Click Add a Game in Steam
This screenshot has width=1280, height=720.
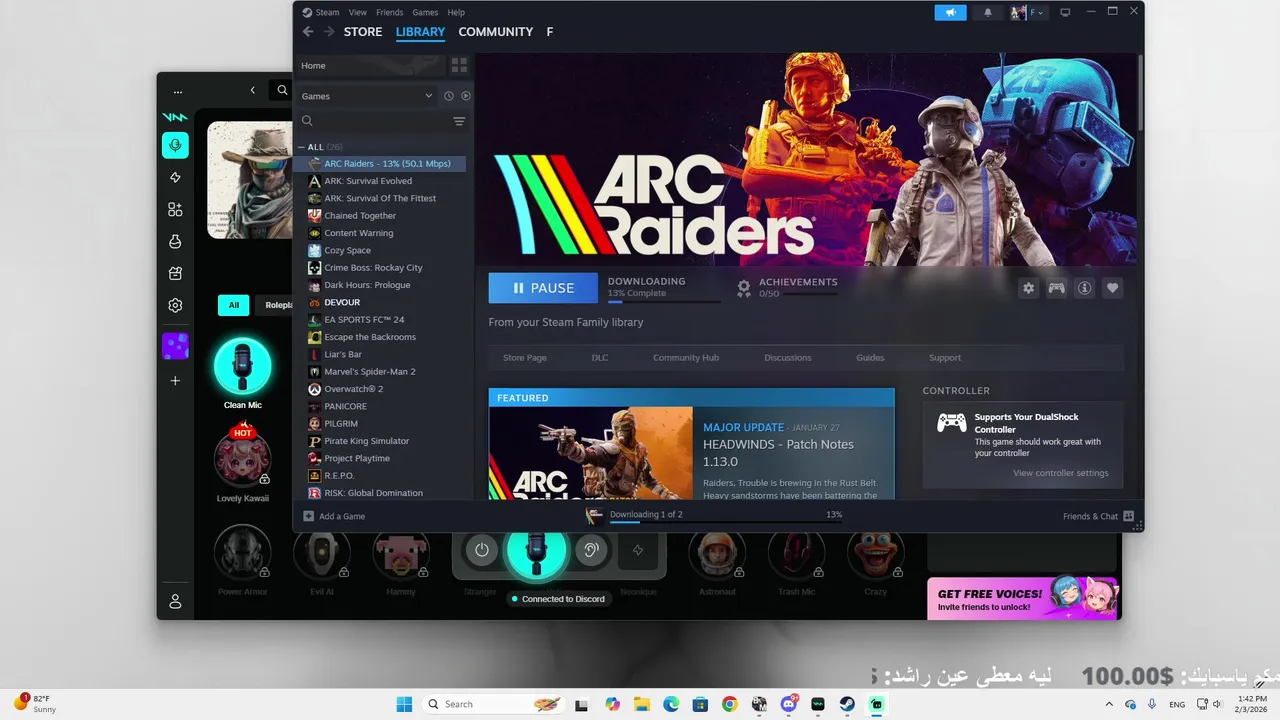[x=334, y=516]
